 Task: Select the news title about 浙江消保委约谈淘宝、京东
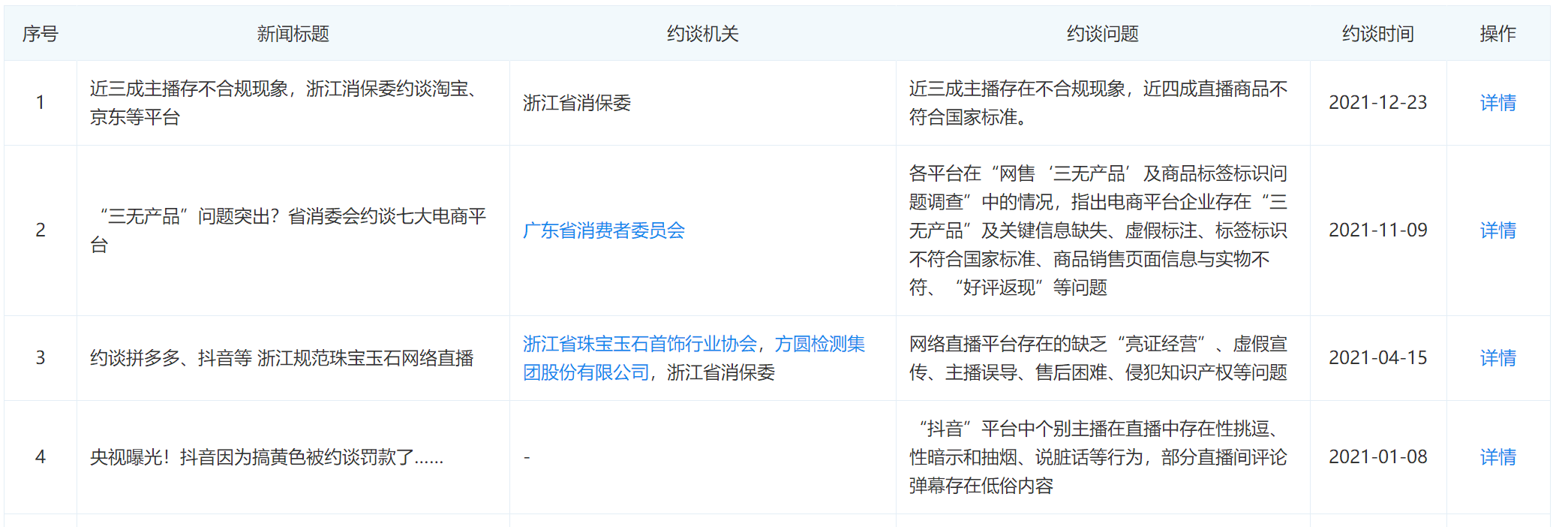coord(285,103)
